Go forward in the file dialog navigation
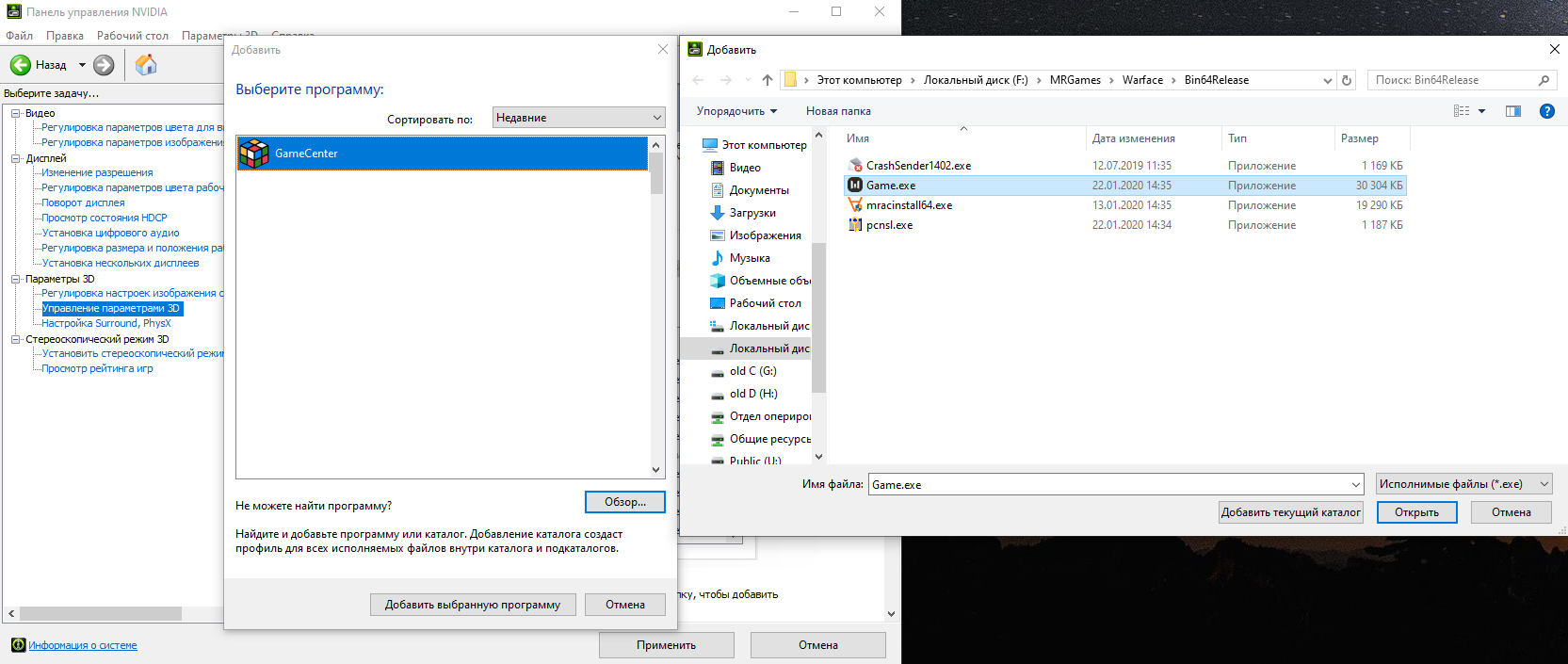The width and height of the screenshot is (1568, 664). [x=726, y=80]
